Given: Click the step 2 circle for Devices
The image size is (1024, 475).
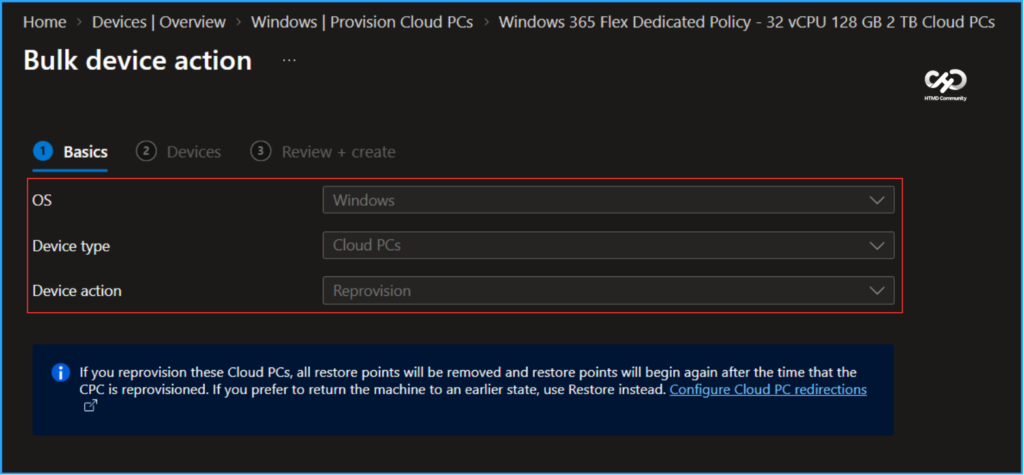Looking at the screenshot, I should coord(146,152).
